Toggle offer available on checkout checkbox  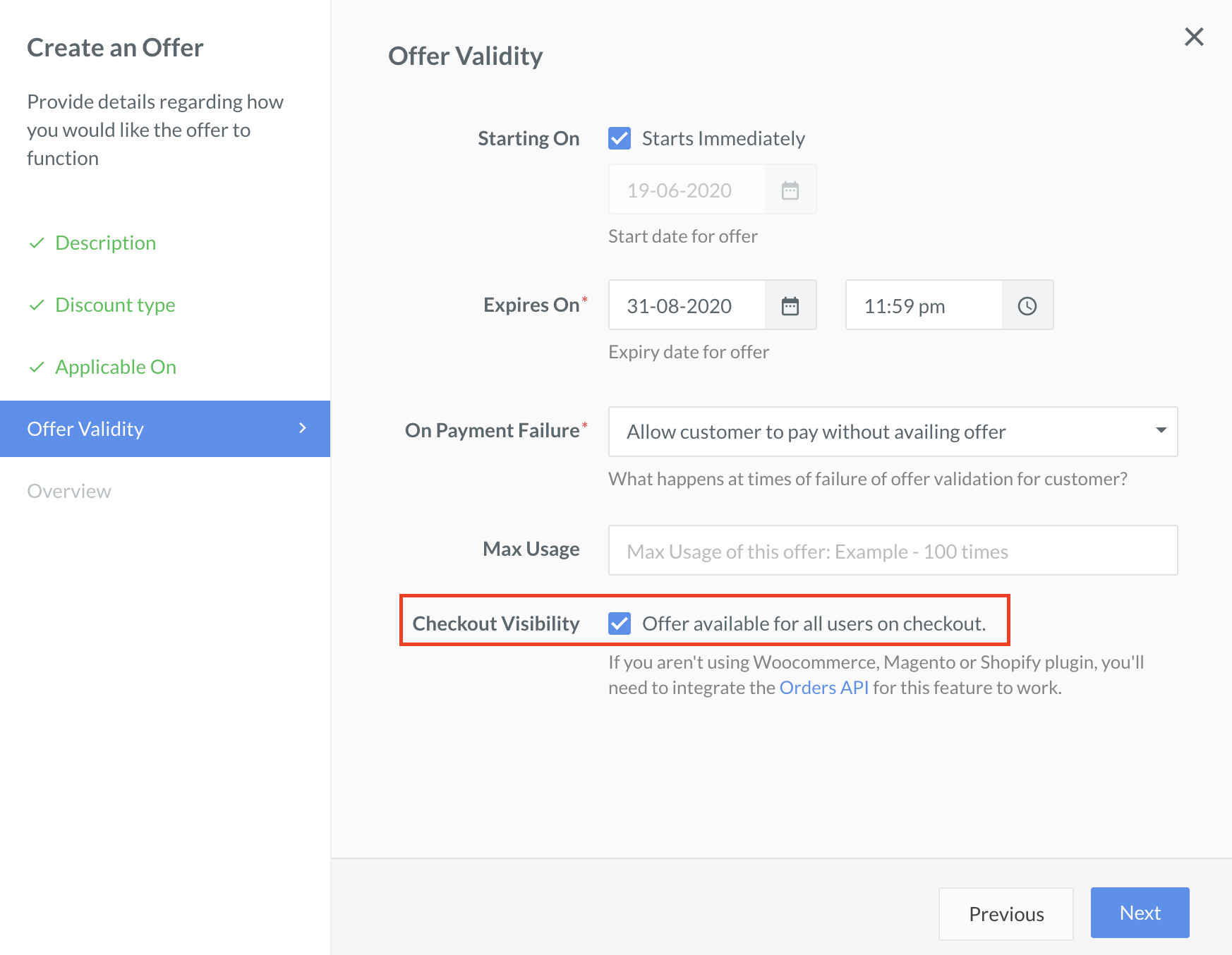620,624
